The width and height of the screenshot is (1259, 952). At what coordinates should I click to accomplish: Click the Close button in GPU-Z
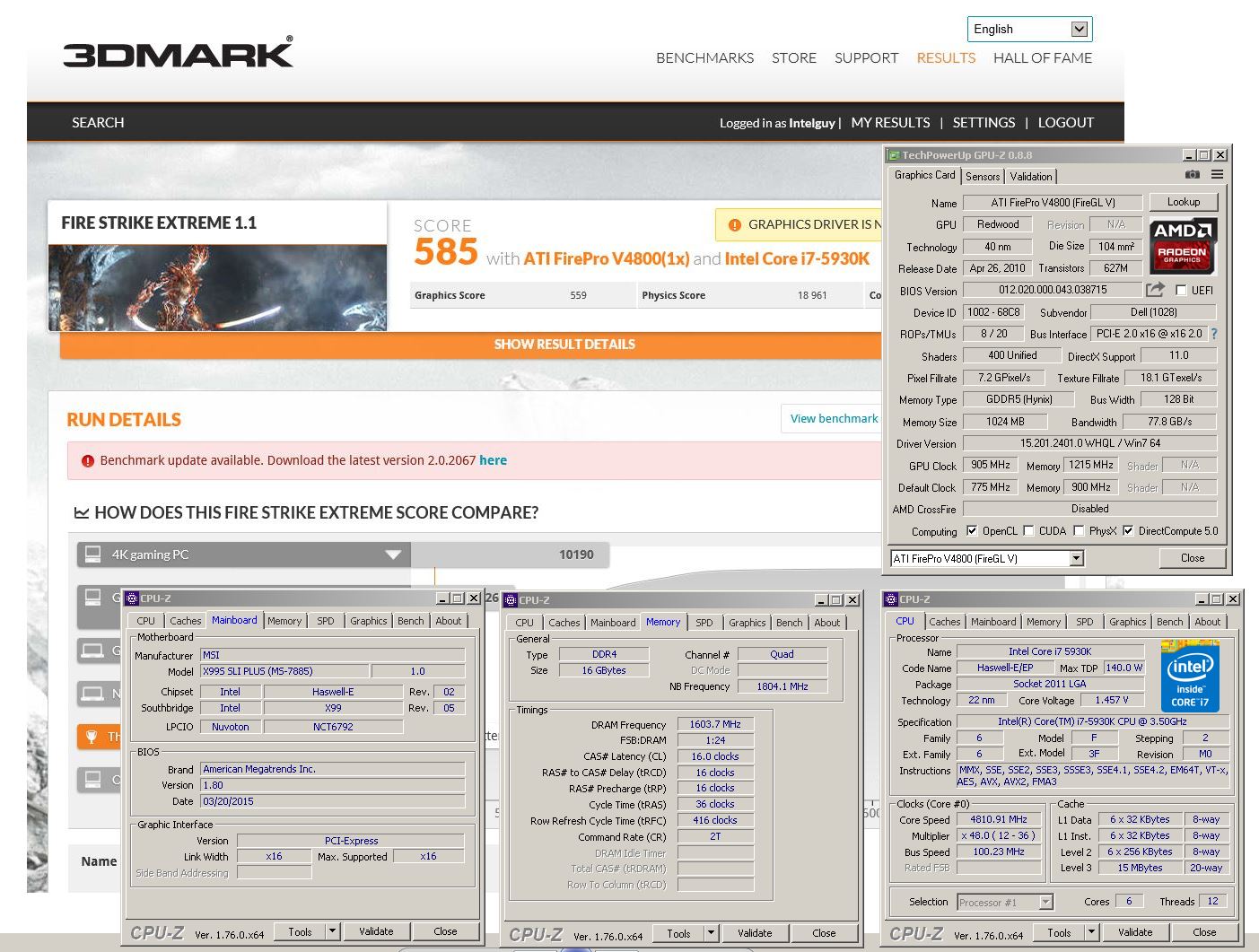pos(1192,558)
